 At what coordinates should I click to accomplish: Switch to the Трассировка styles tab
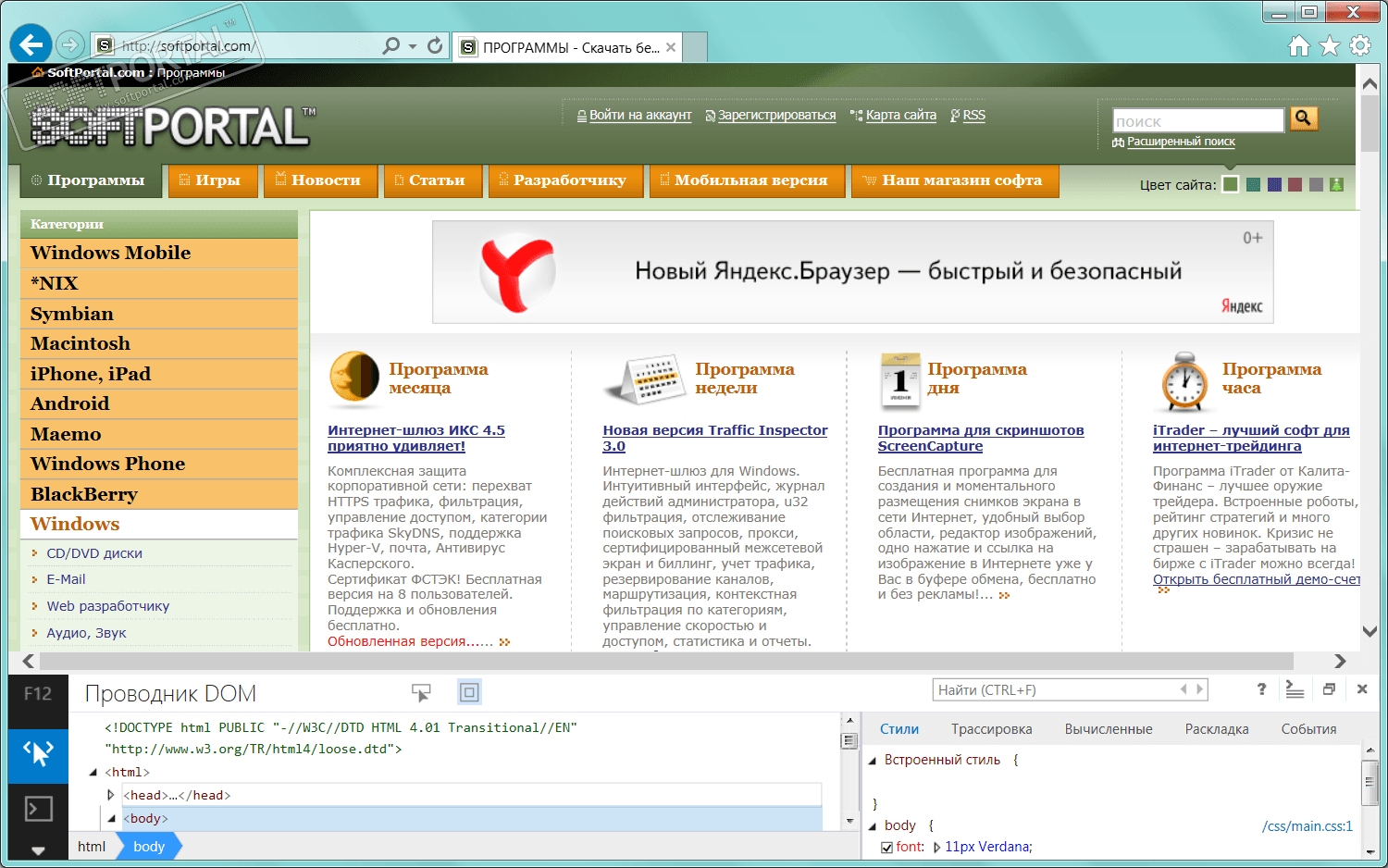[x=991, y=729]
